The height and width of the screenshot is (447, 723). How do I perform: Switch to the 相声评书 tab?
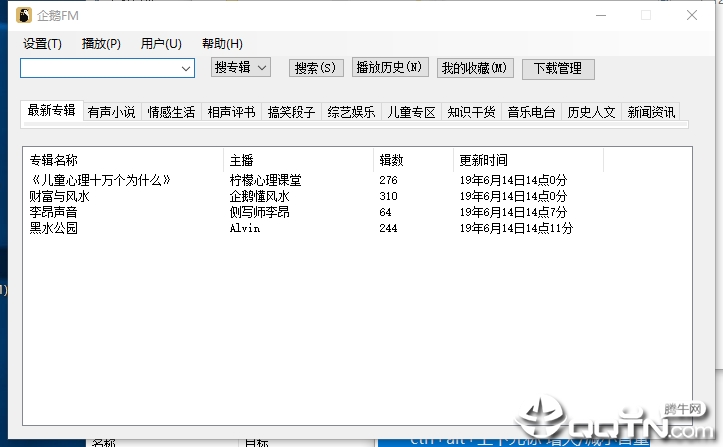[x=231, y=112]
